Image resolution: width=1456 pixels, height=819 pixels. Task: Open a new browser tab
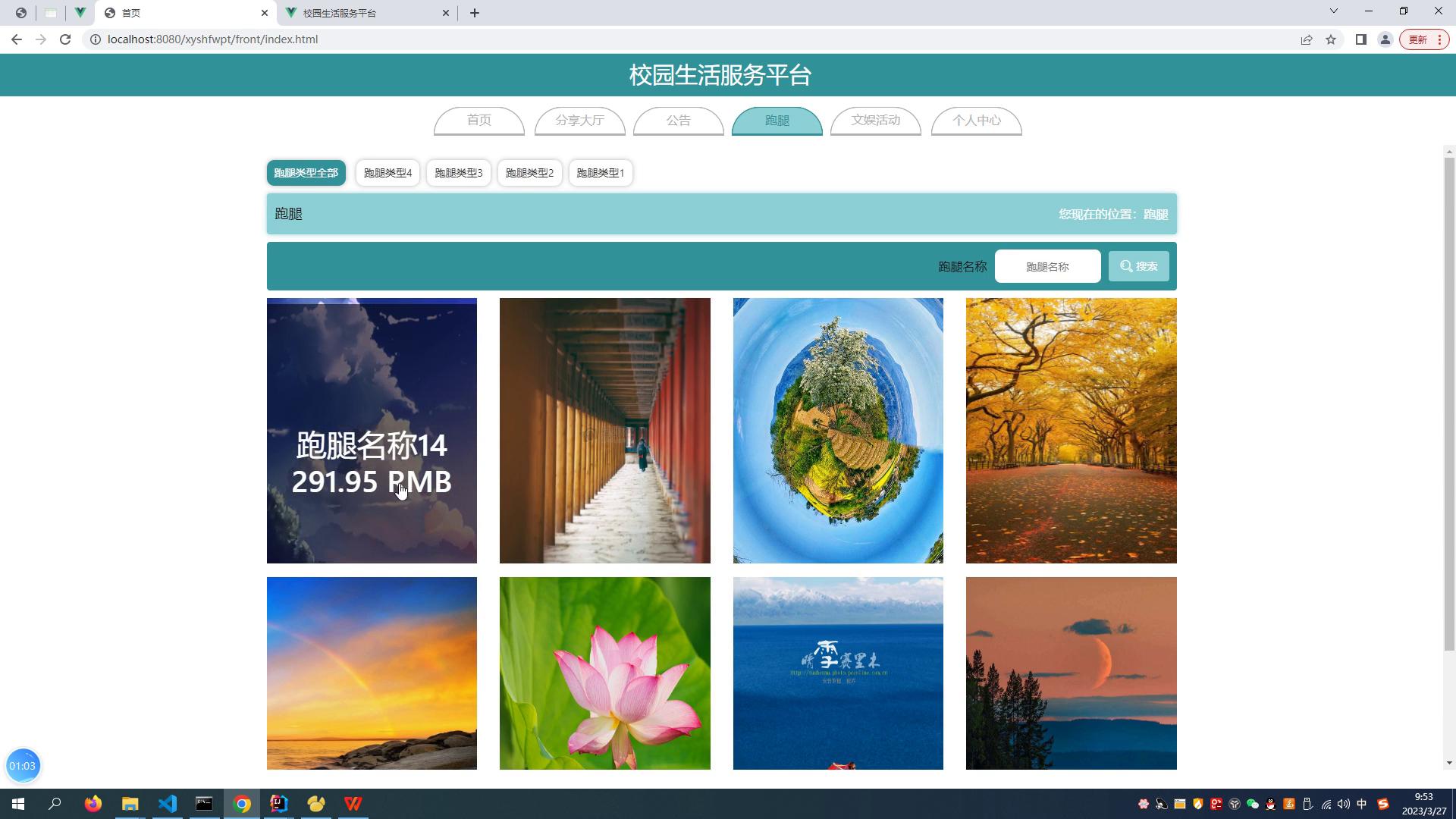click(x=475, y=13)
